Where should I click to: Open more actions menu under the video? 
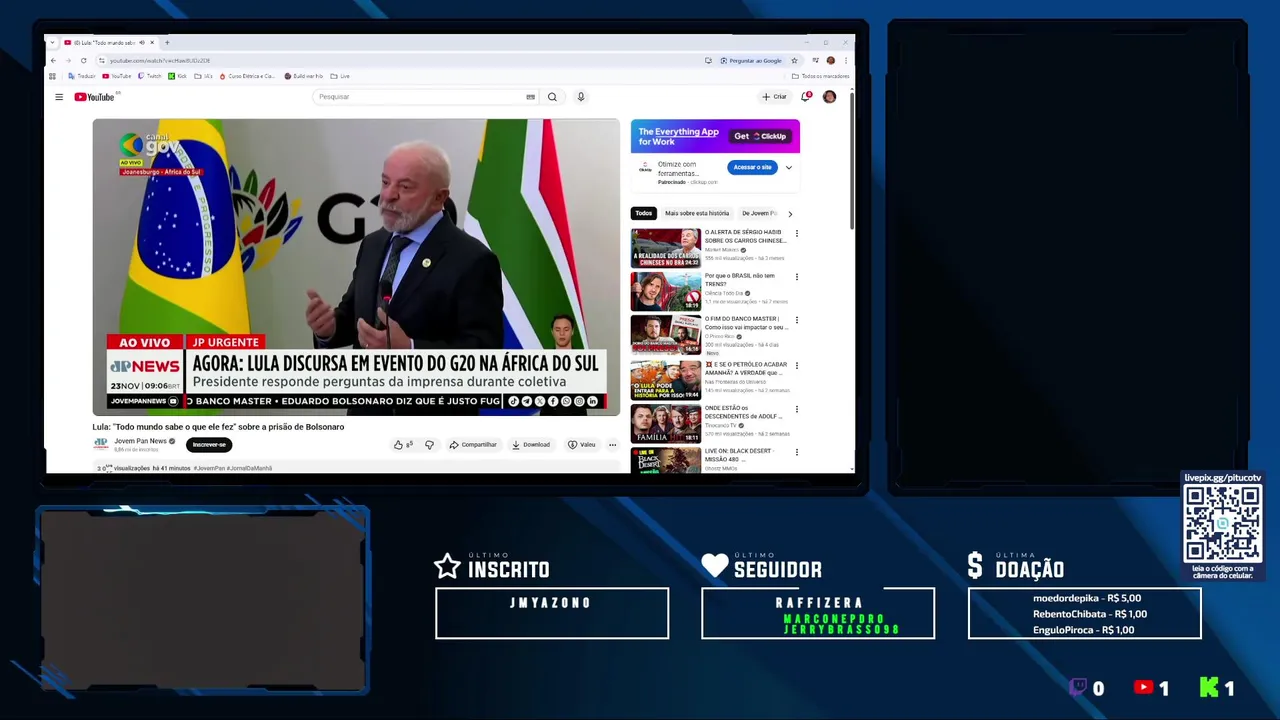pyautogui.click(x=612, y=445)
